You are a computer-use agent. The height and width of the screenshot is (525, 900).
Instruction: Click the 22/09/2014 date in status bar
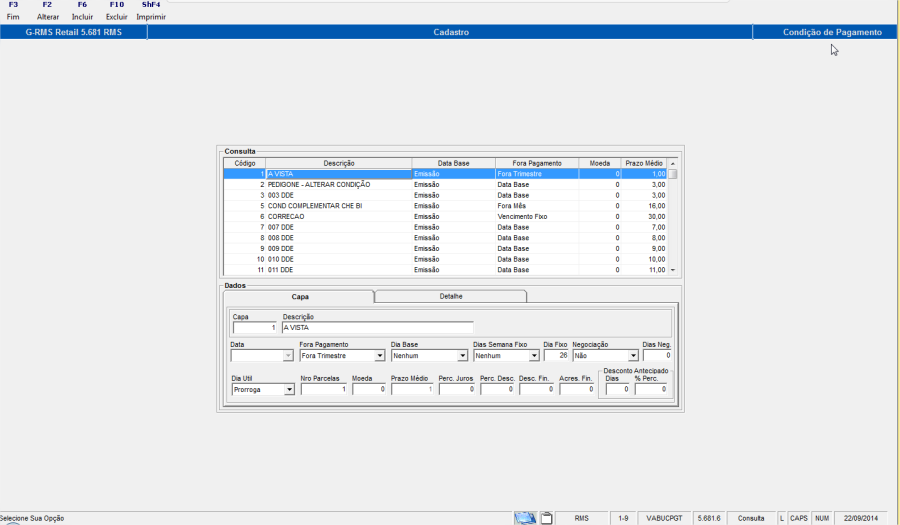coord(860,518)
